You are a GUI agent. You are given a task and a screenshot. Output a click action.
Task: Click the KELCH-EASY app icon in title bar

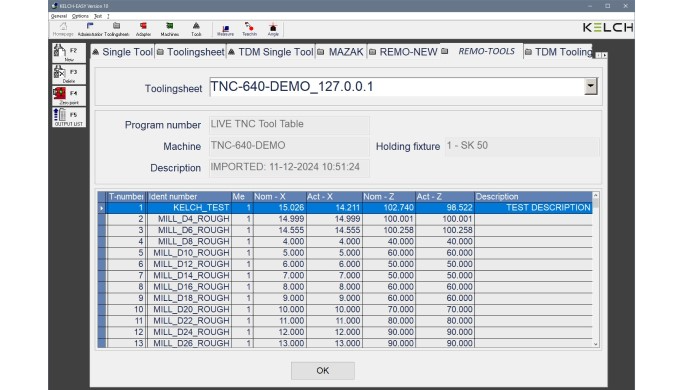pyautogui.click(x=54, y=6)
